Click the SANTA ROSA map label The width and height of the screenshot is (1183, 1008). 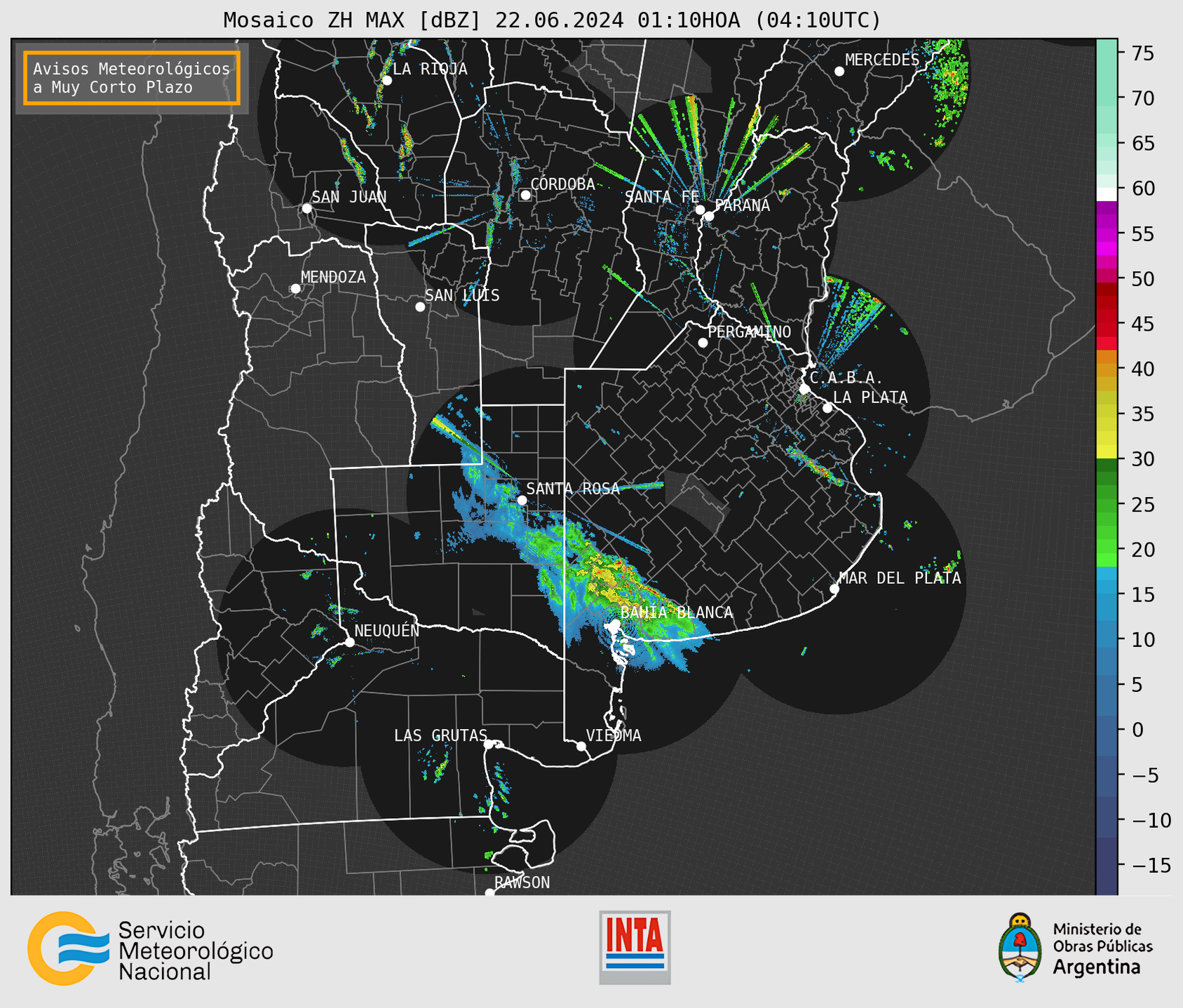tap(573, 489)
